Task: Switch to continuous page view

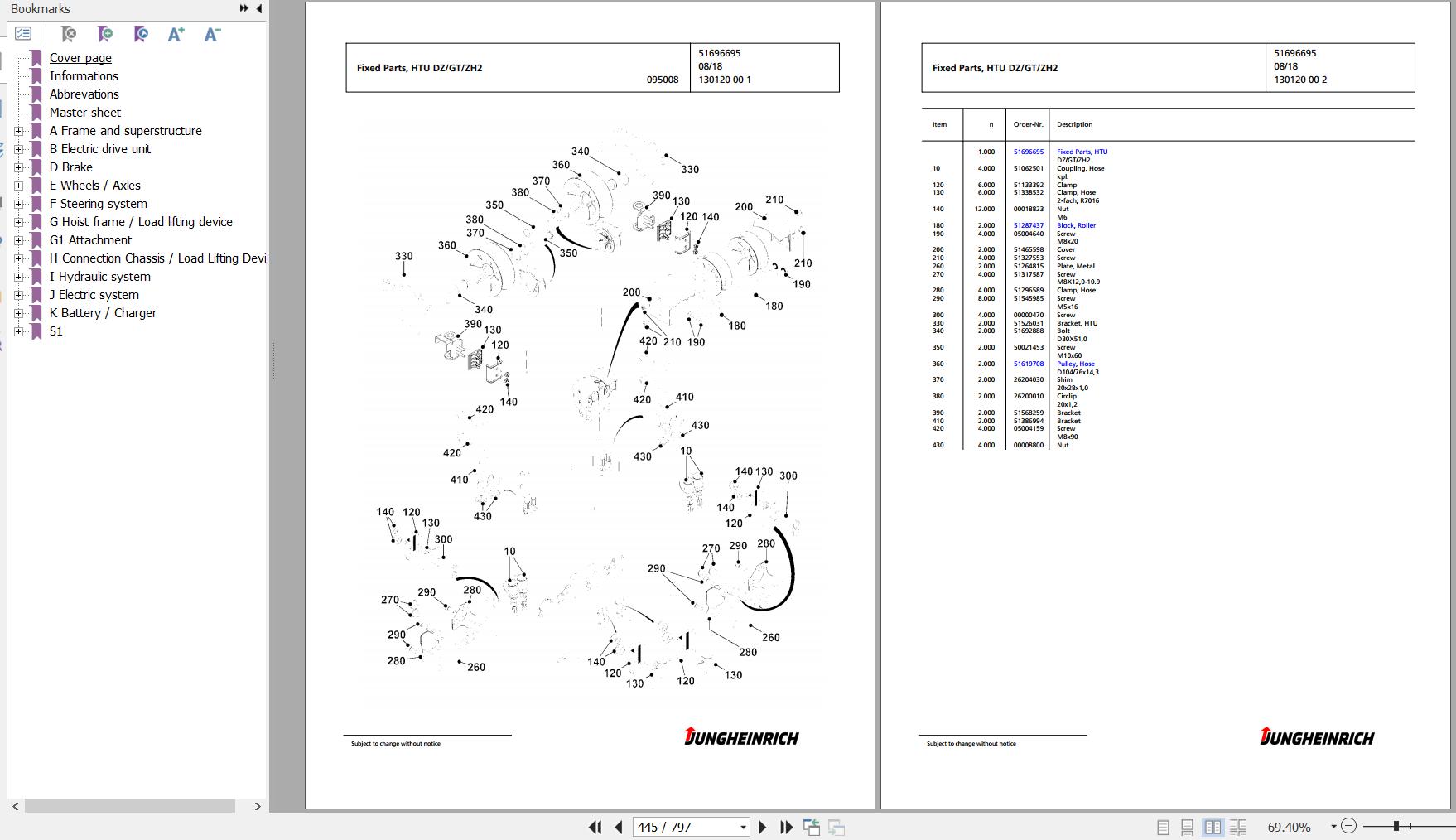Action: tap(1187, 827)
